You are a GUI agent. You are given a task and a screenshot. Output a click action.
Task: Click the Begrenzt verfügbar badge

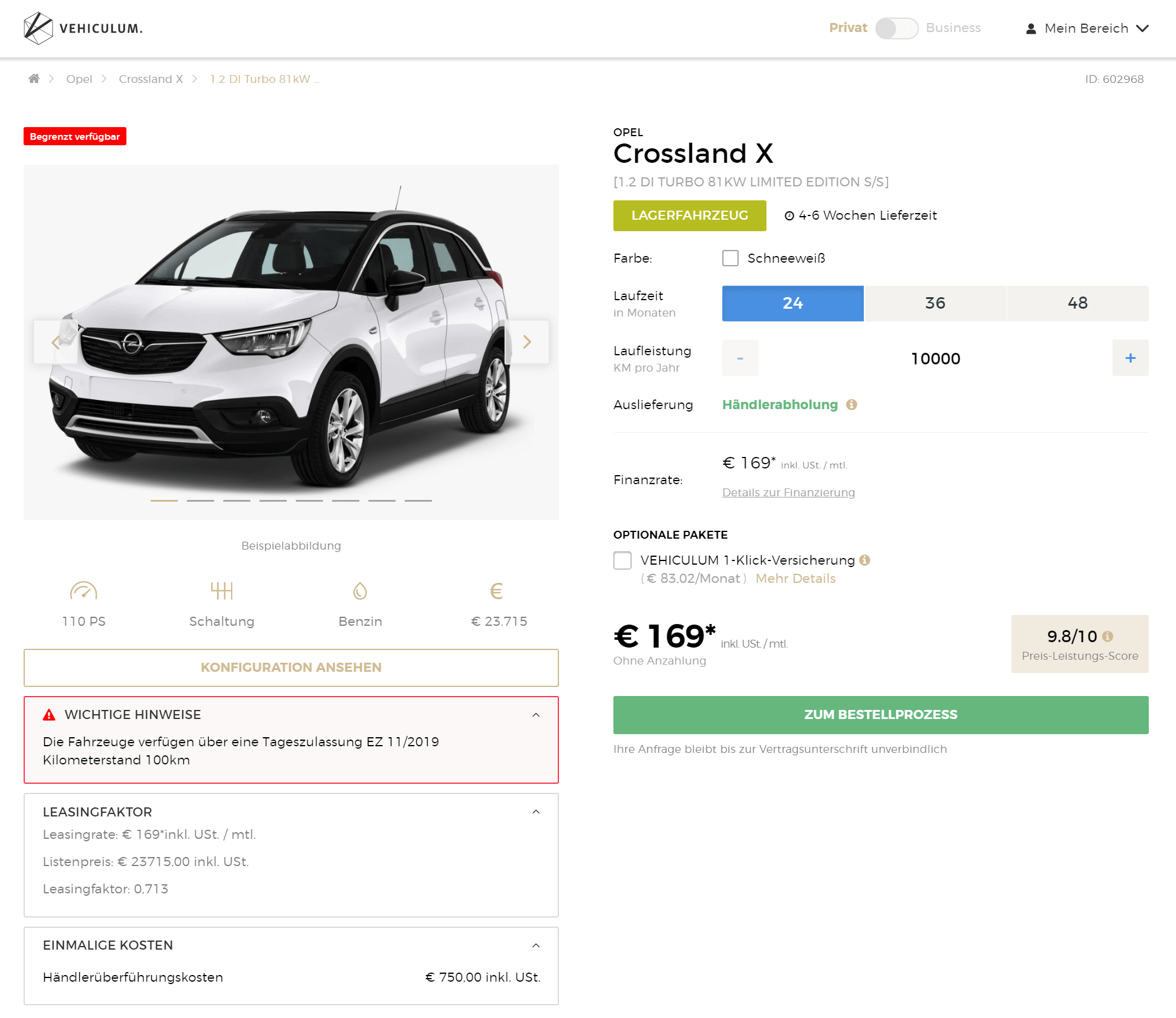(x=75, y=136)
